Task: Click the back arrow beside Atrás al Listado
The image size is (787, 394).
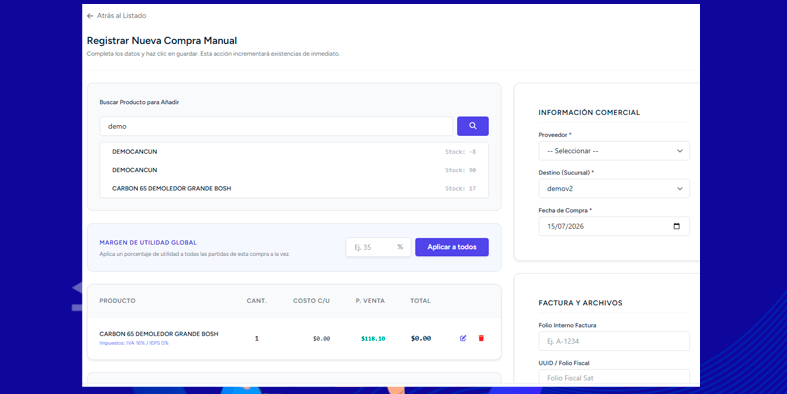Action: click(x=90, y=16)
